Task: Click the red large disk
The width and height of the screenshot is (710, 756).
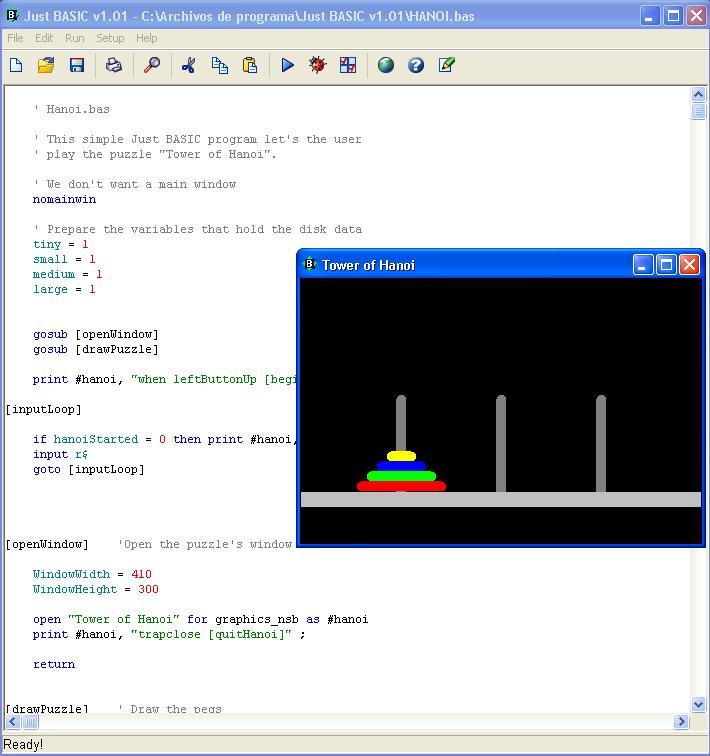Action: point(401,486)
